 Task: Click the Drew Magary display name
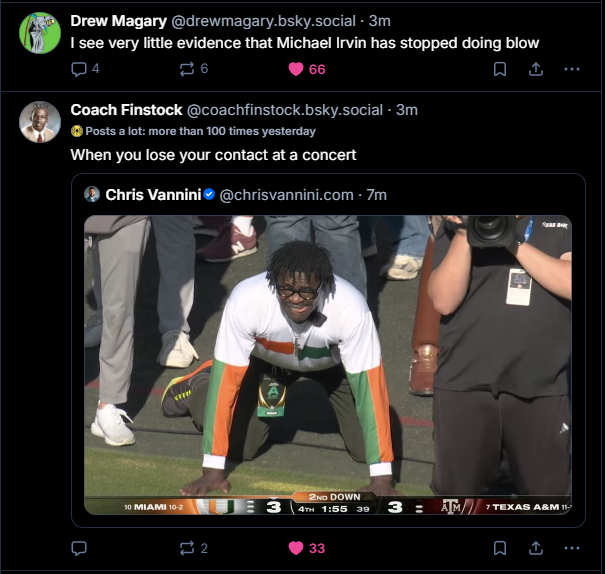point(118,21)
